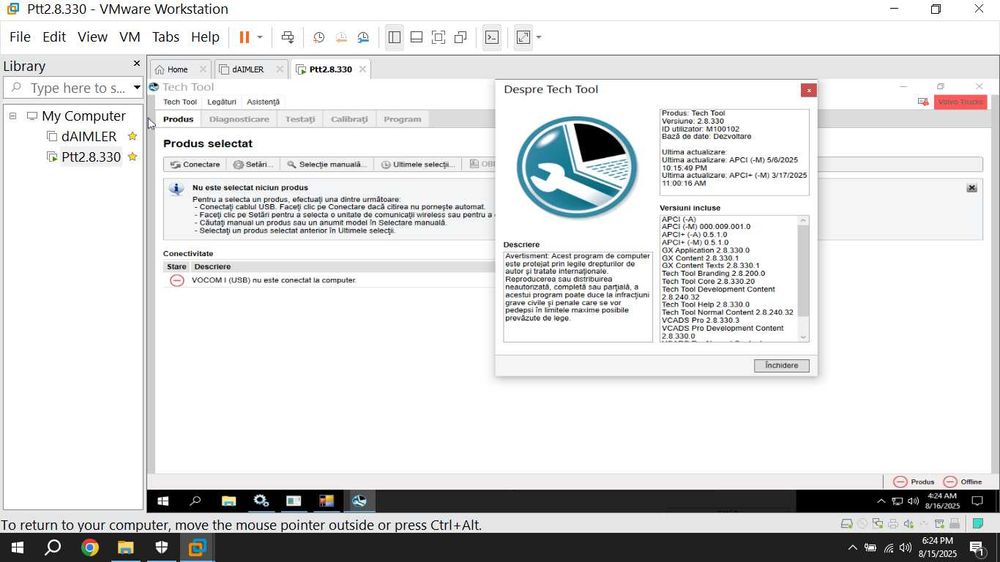Select the Program tab
The width and height of the screenshot is (1000, 562).
(x=402, y=119)
